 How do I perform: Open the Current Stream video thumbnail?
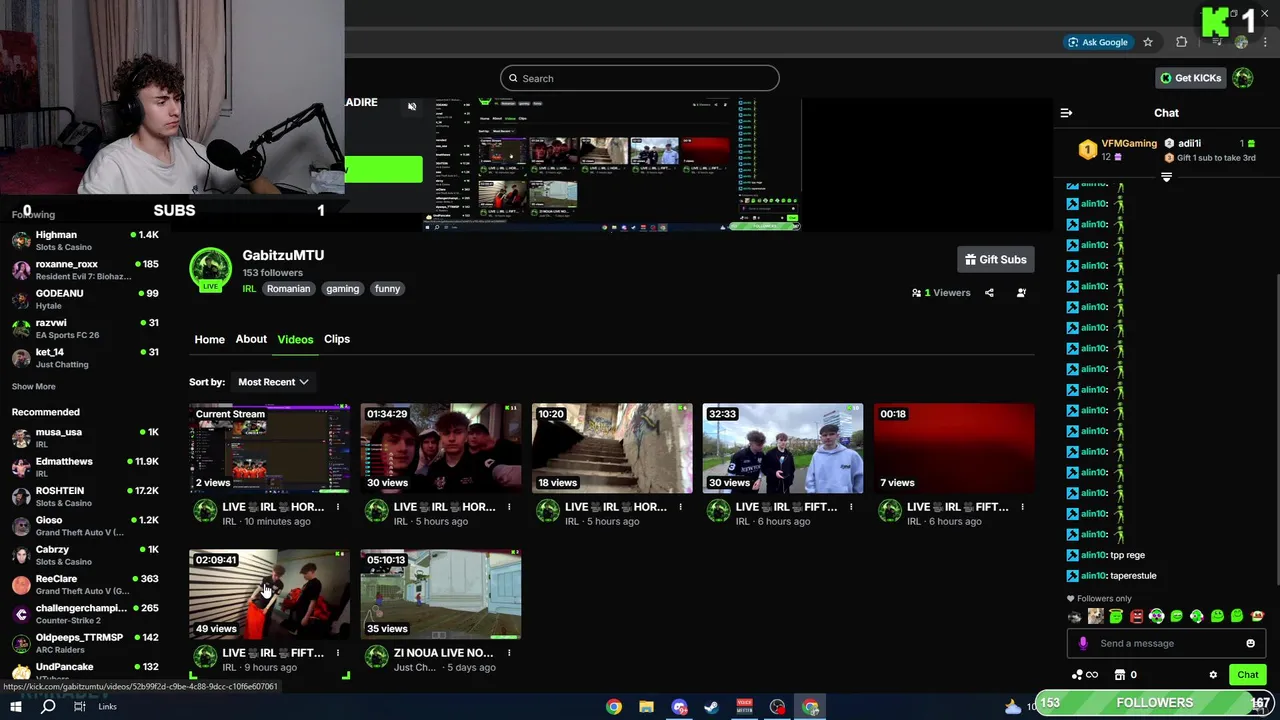(270, 448)
